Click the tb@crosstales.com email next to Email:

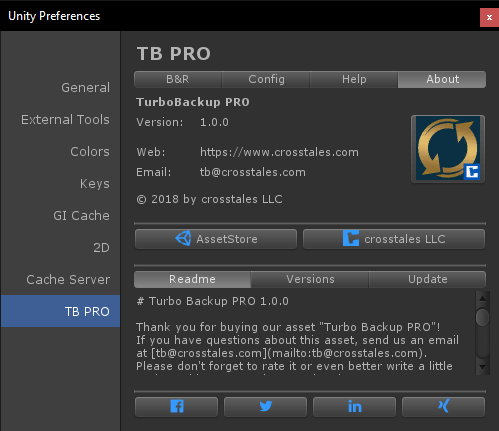(253, 172)
